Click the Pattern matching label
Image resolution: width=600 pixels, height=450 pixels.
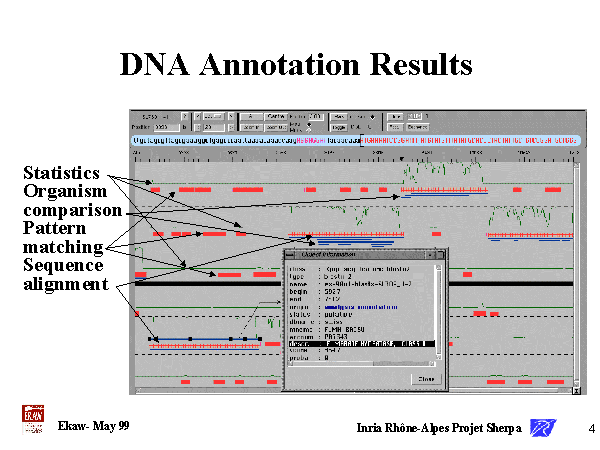pos(62,238)
